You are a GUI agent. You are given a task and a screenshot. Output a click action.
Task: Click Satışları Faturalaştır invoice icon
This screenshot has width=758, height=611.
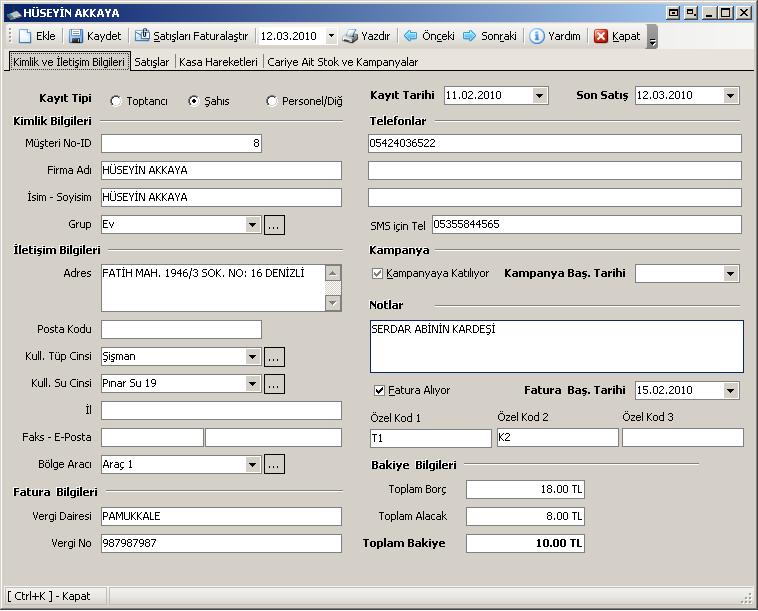(x=142, y=36)
